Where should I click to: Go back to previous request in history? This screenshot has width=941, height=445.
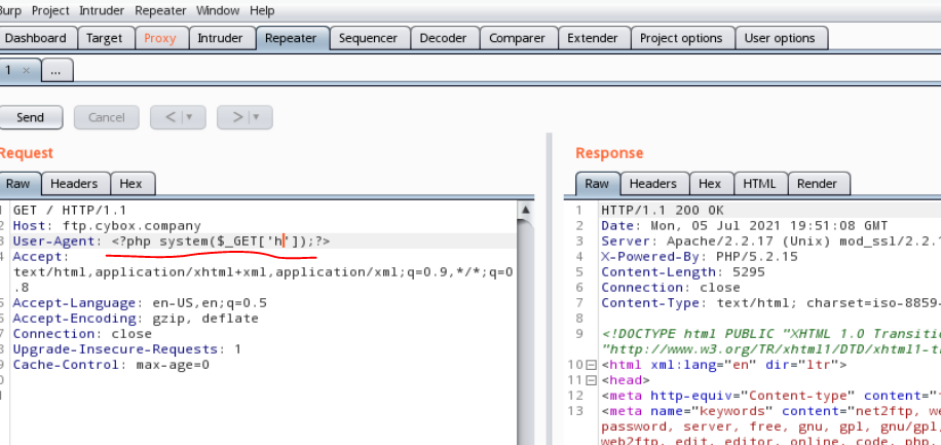pos(170,118)
